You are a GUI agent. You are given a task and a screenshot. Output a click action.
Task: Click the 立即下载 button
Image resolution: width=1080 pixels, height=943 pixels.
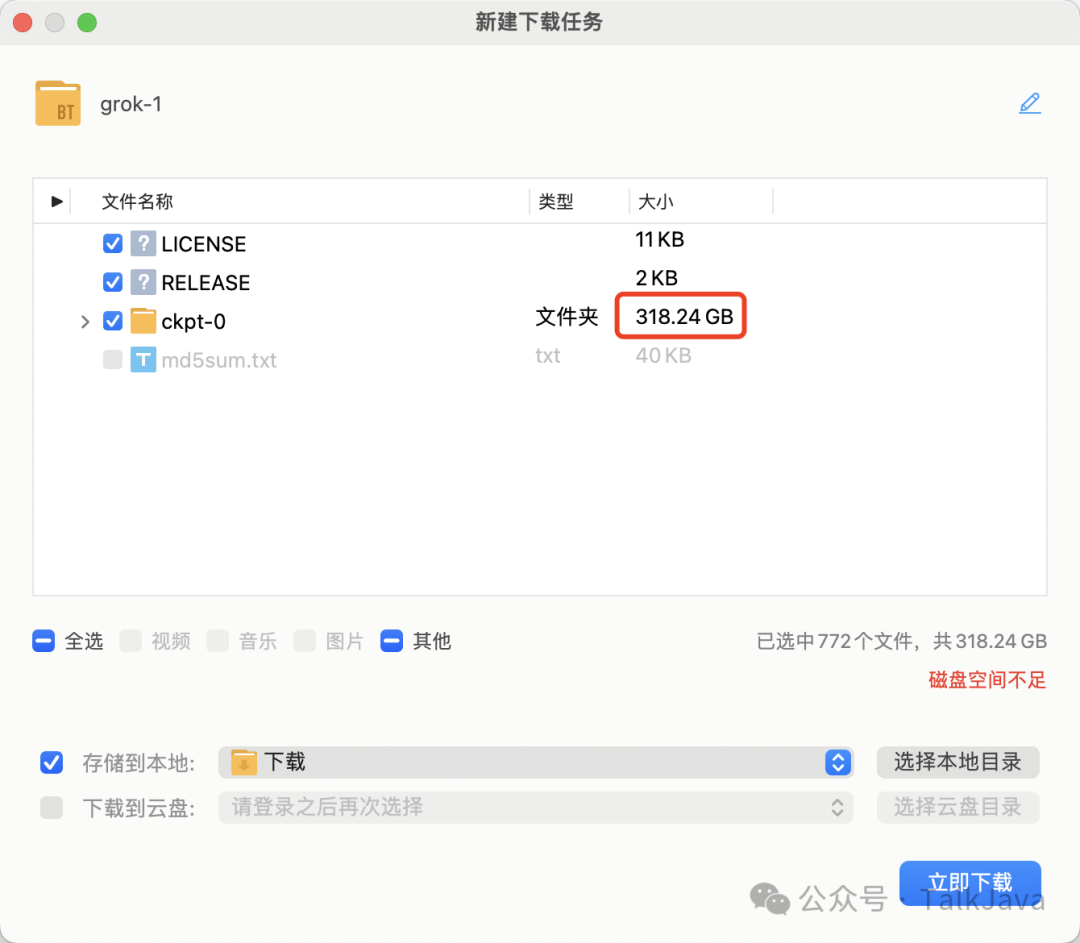pos(969,882)
